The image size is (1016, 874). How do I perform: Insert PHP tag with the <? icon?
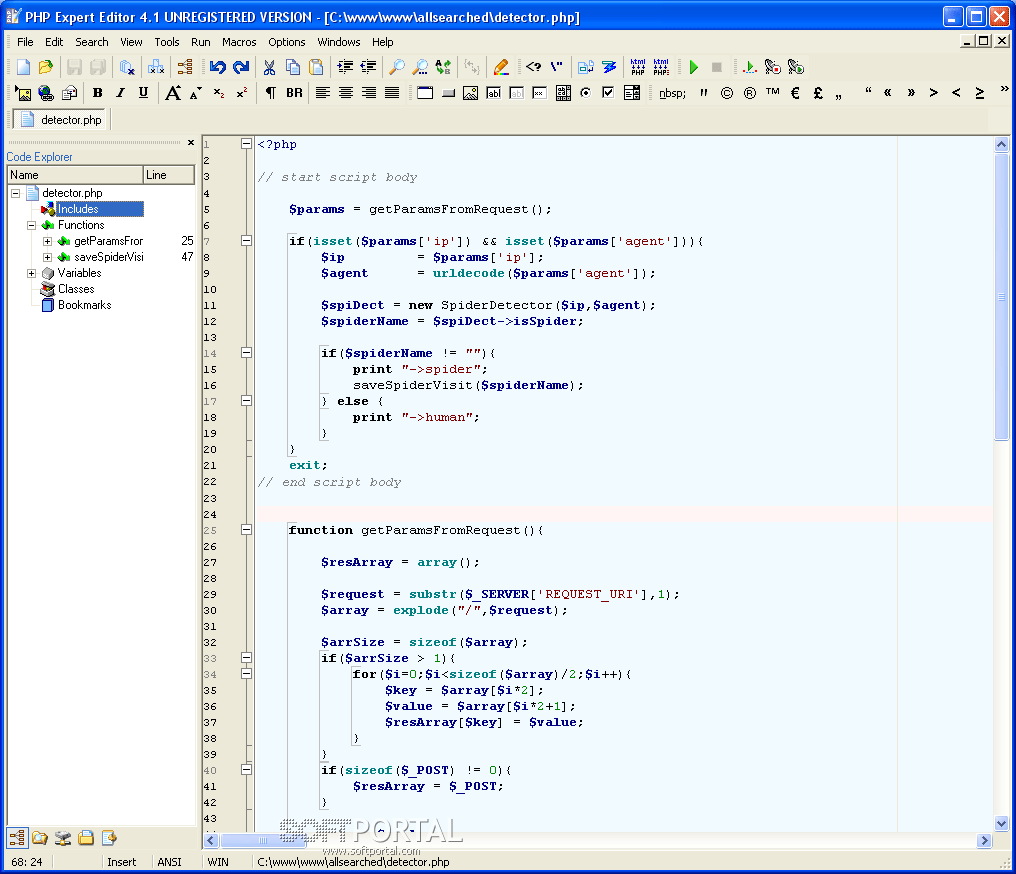coord(533,67)
